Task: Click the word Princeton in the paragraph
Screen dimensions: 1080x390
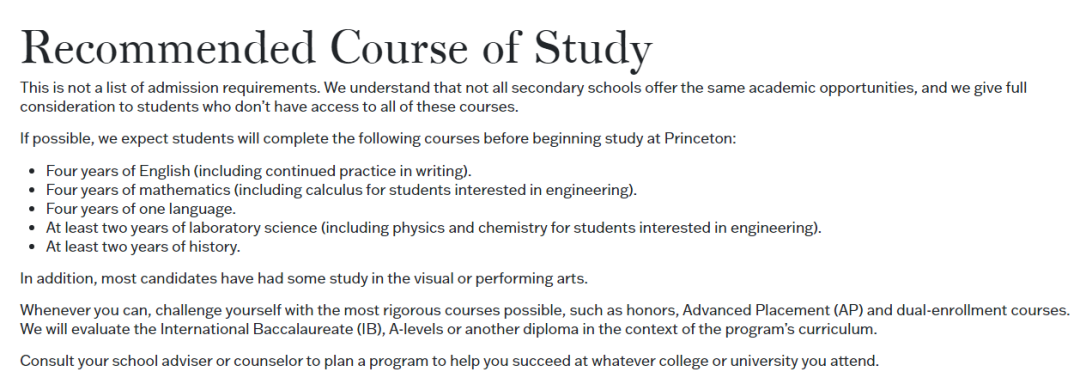Action: [698, 138]
